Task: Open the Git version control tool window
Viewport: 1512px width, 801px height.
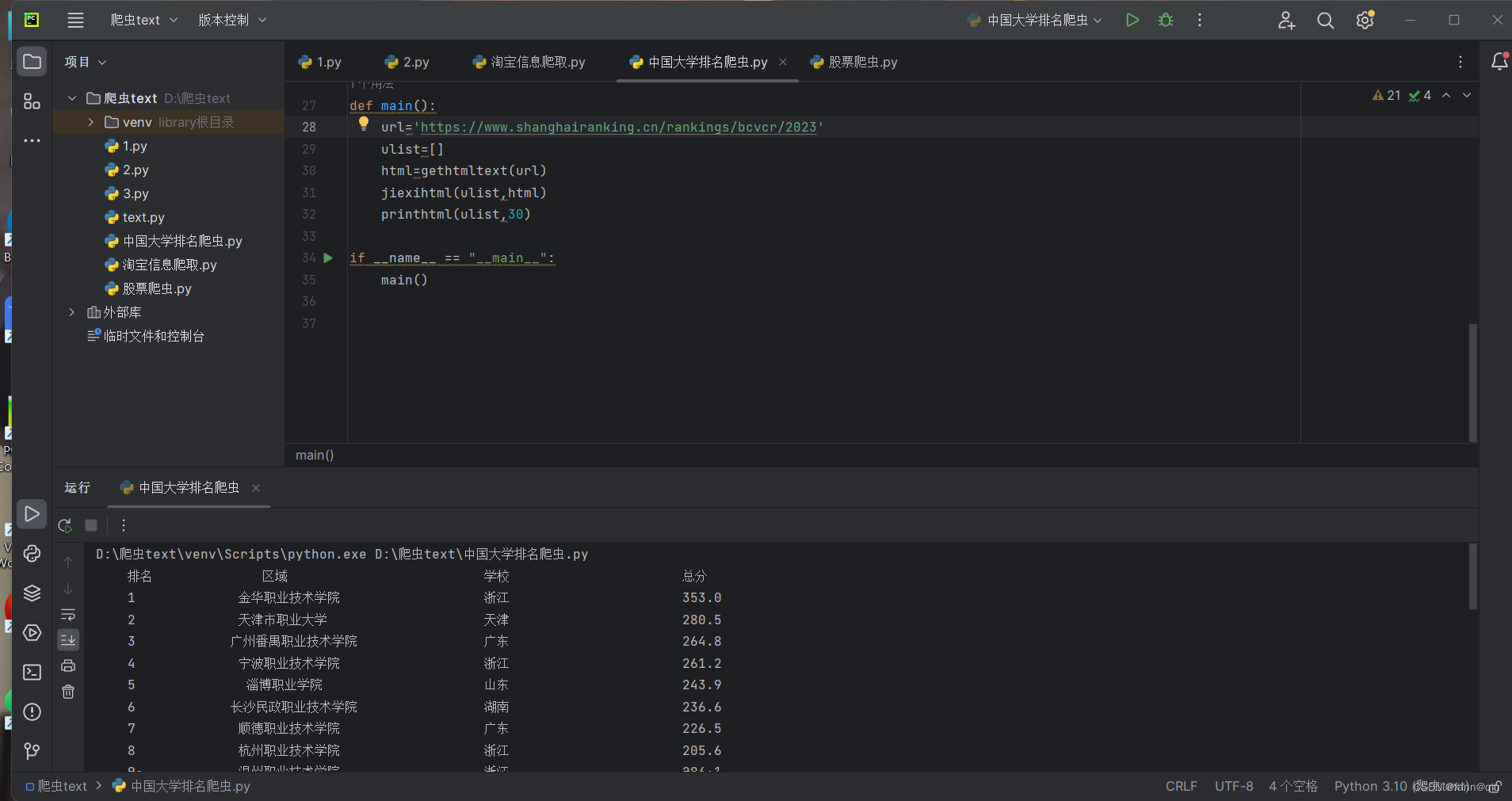Action: tap(32, 751)
